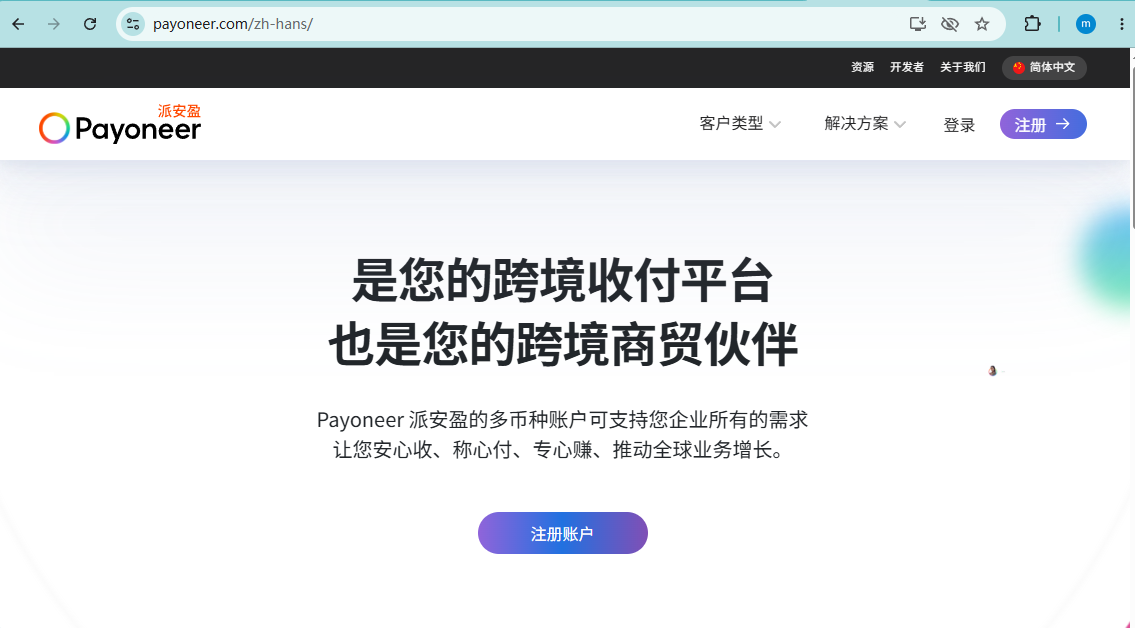Bookmark this page with the star icon
Screen dimensions: 1135x628
click(982, 24)
